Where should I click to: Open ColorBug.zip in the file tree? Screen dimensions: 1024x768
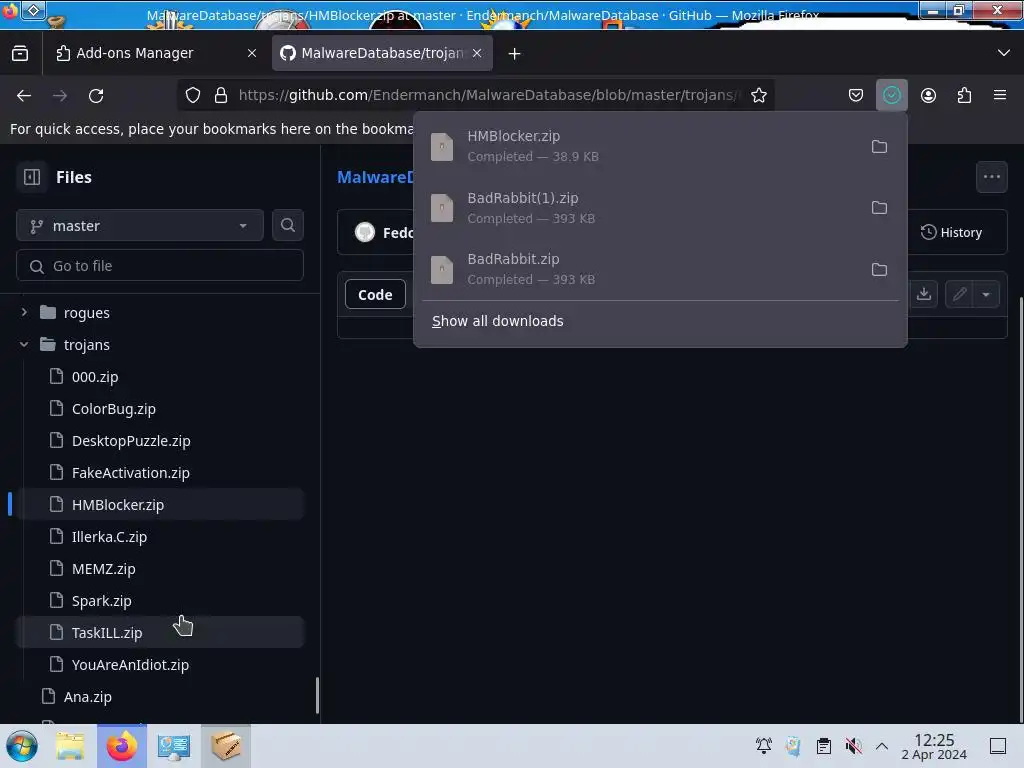(114, 409)
